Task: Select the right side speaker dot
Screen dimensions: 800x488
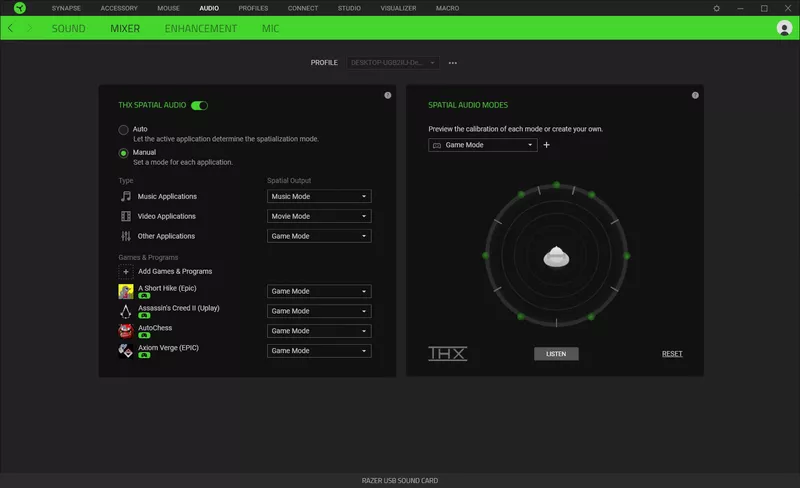Action: click(627, 256)
